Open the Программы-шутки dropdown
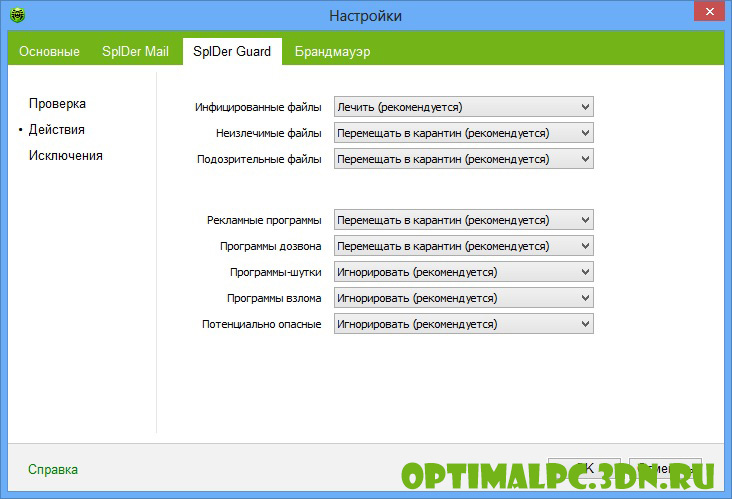Image resolution: width=732 pixels, height=499 pixels. click(464, 272)
